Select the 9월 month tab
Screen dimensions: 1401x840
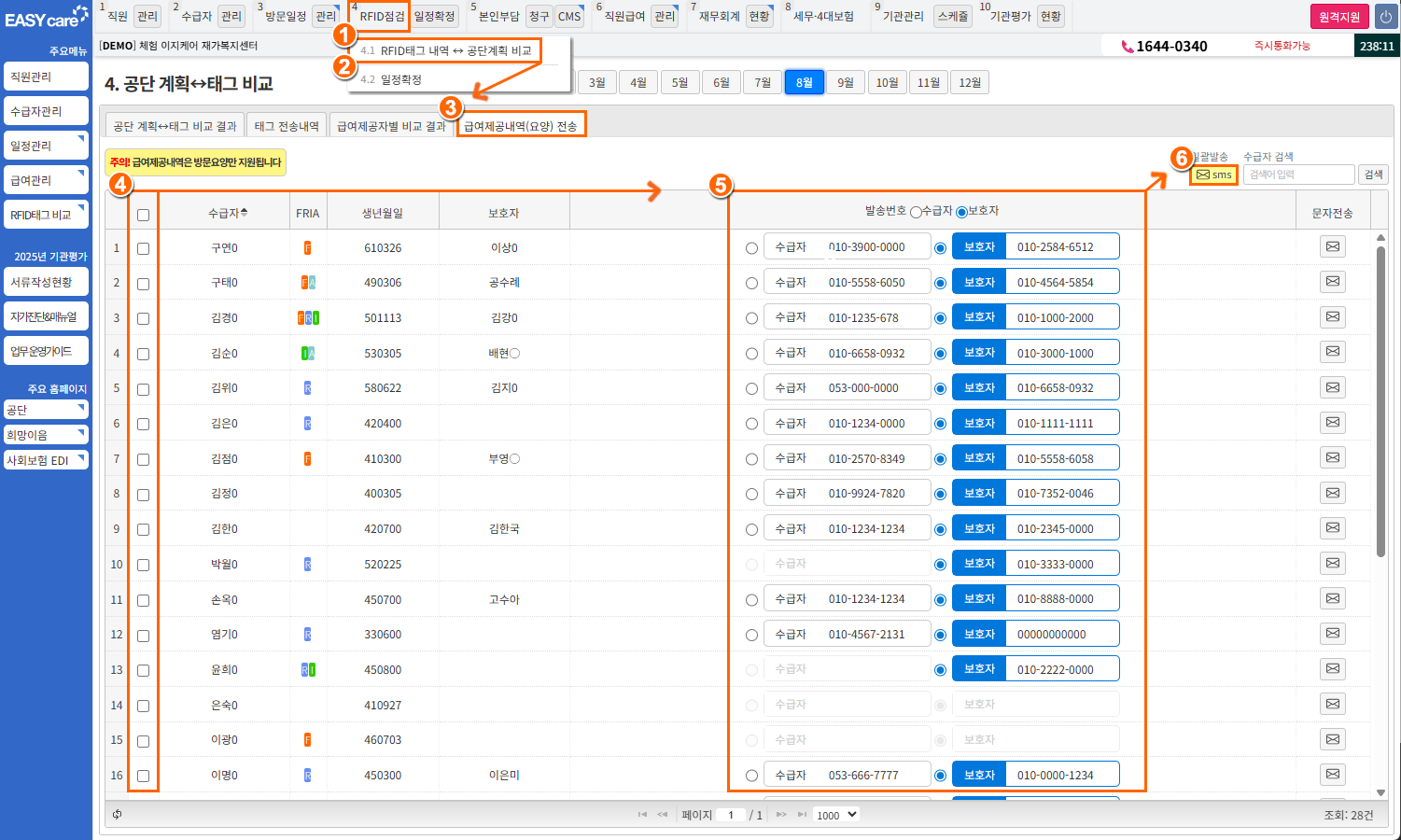(845, 82)
